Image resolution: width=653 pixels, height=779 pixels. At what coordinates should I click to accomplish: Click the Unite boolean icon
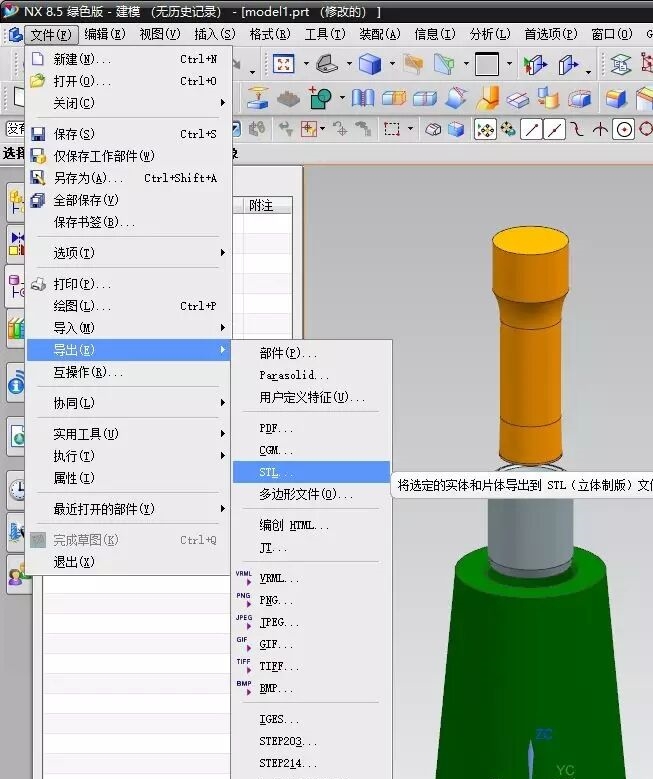[321, 98]
